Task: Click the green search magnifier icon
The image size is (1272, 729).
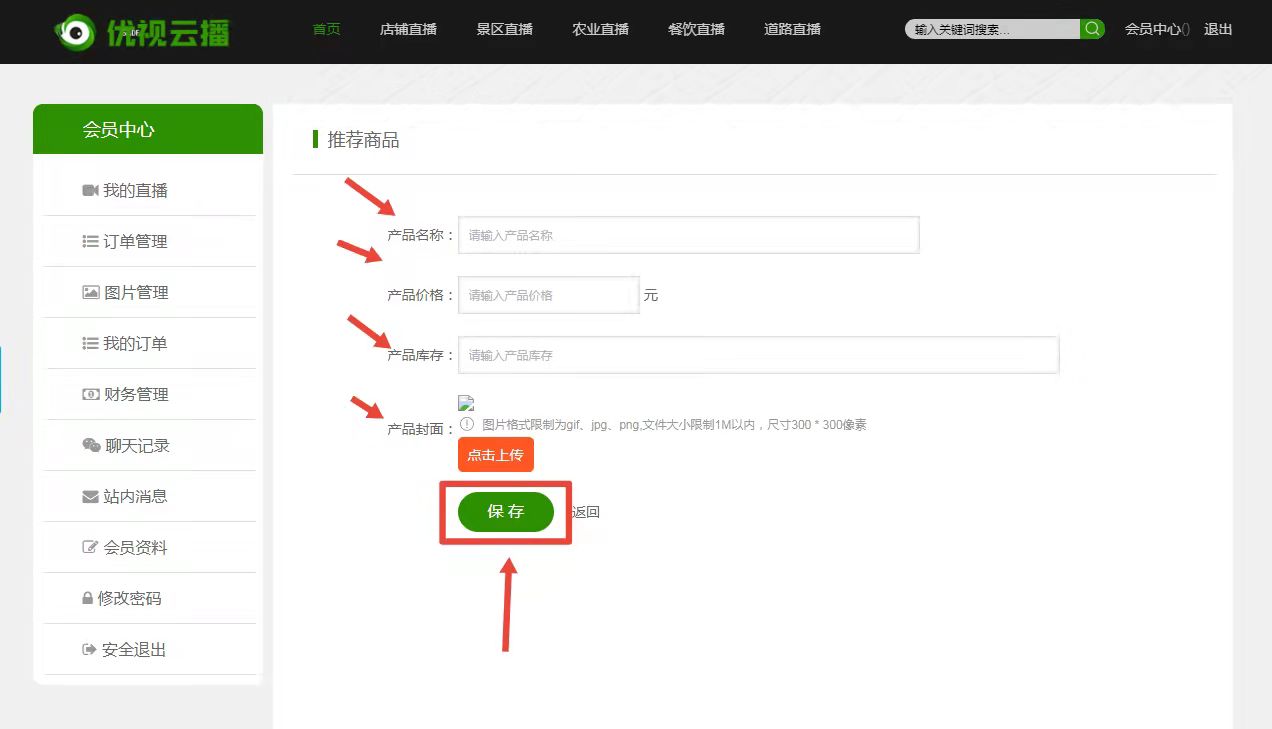Action: 1093,29
